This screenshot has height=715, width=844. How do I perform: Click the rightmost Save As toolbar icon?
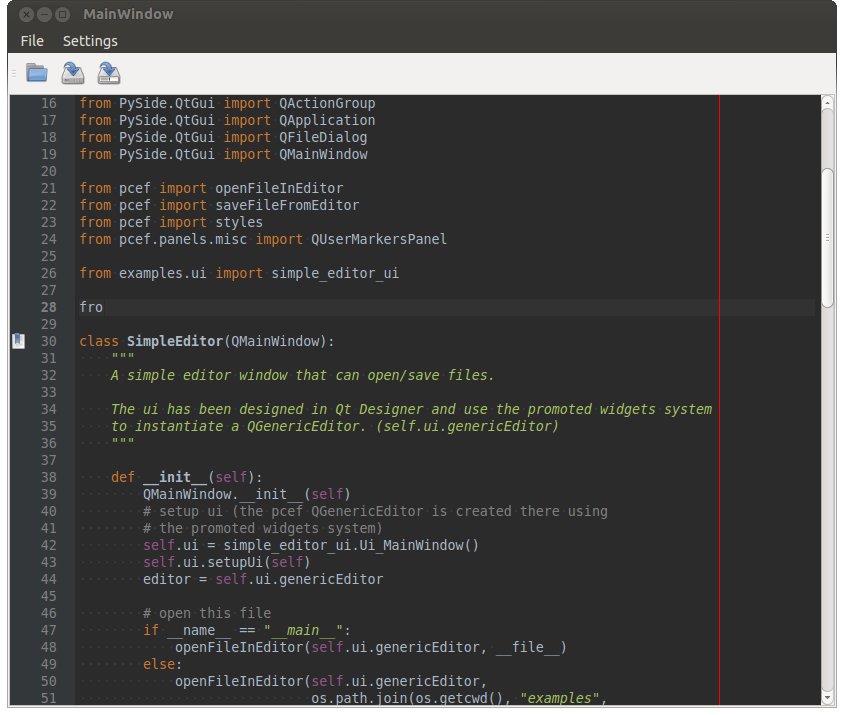[109, 73]
